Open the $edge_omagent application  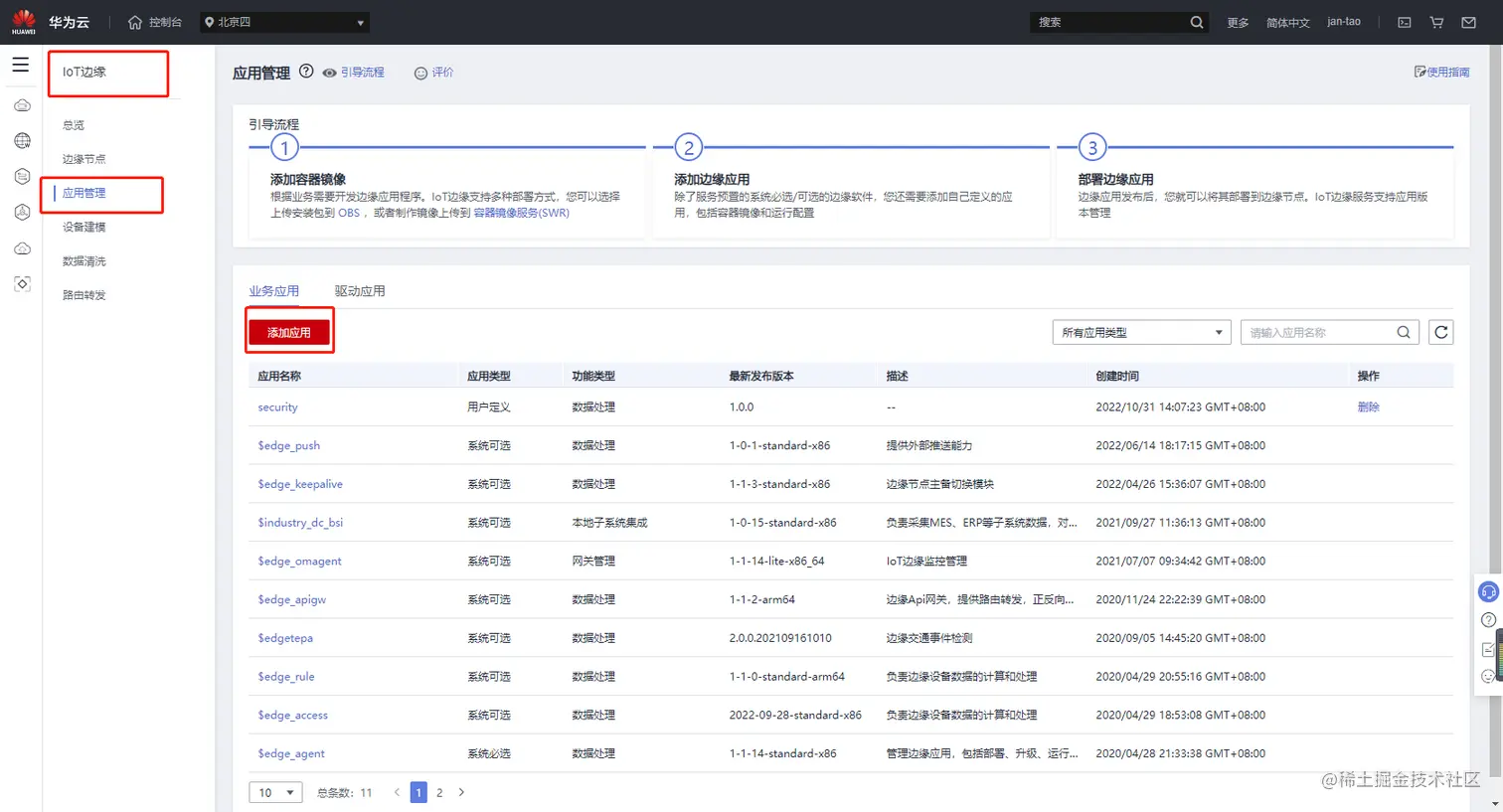pyautogui.click(x=299, y=562)
